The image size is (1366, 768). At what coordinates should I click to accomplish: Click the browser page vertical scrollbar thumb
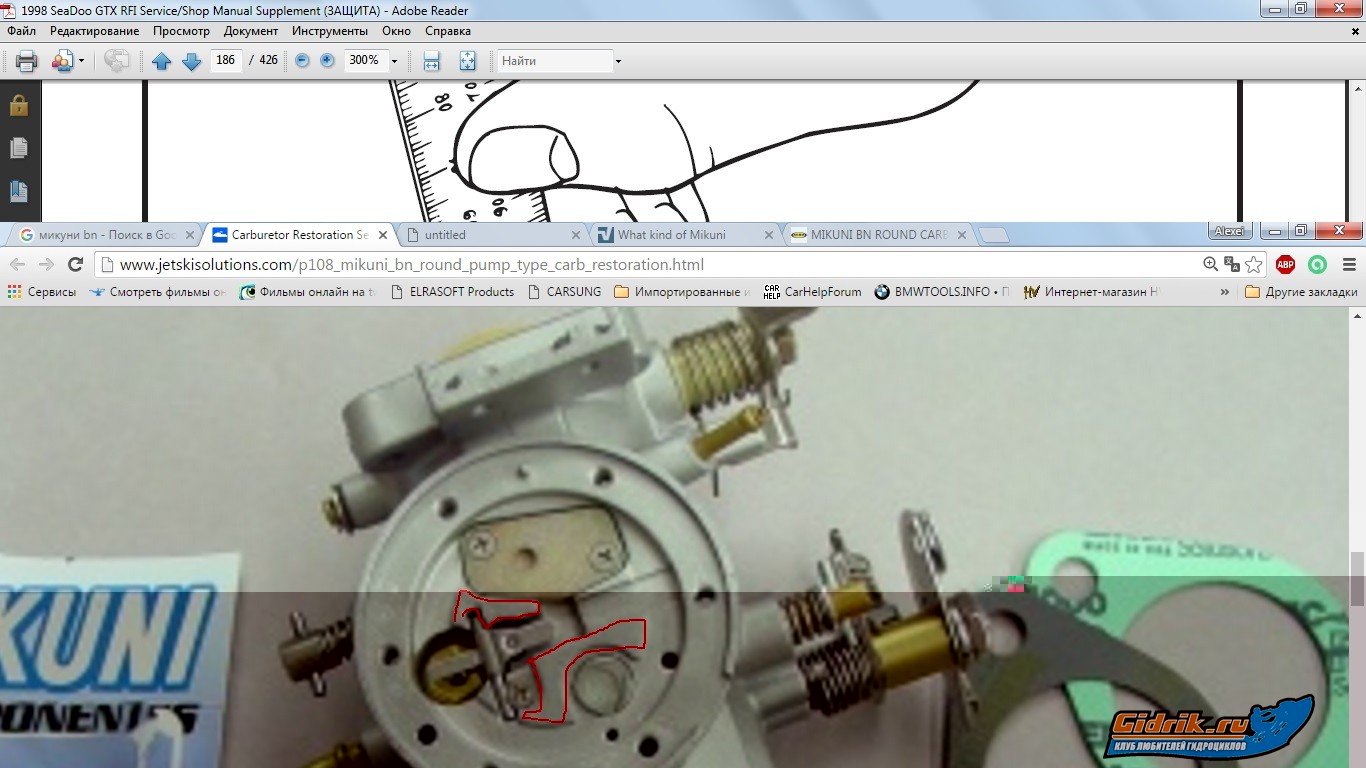[1356, 579]
